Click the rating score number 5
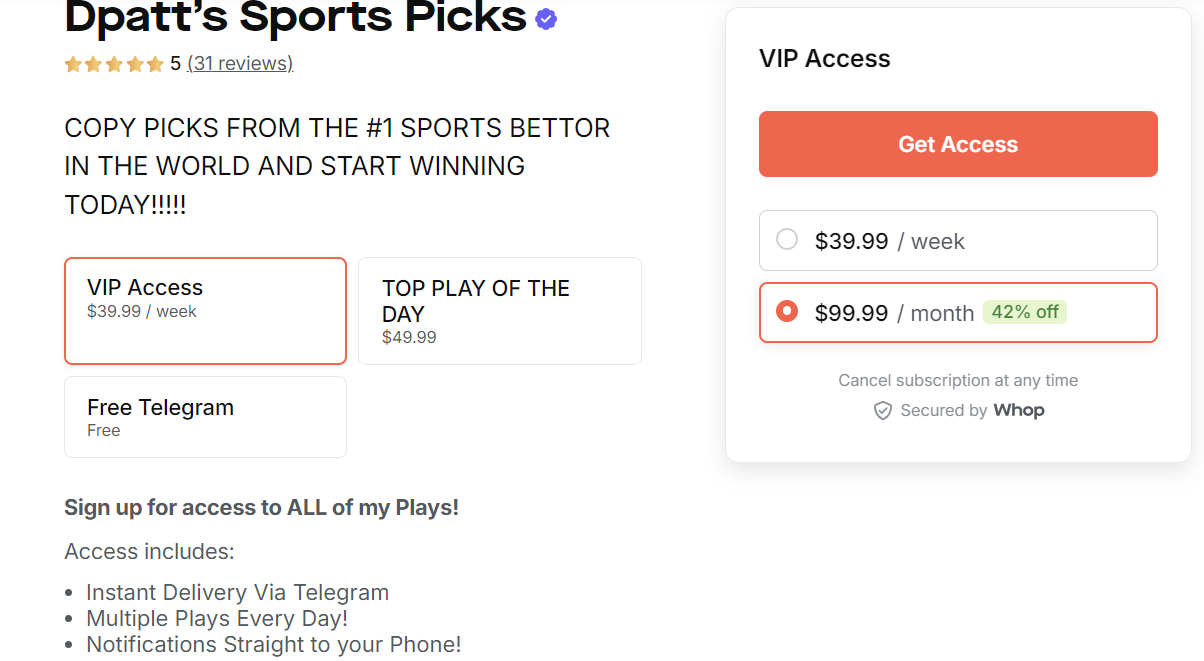 175,64
